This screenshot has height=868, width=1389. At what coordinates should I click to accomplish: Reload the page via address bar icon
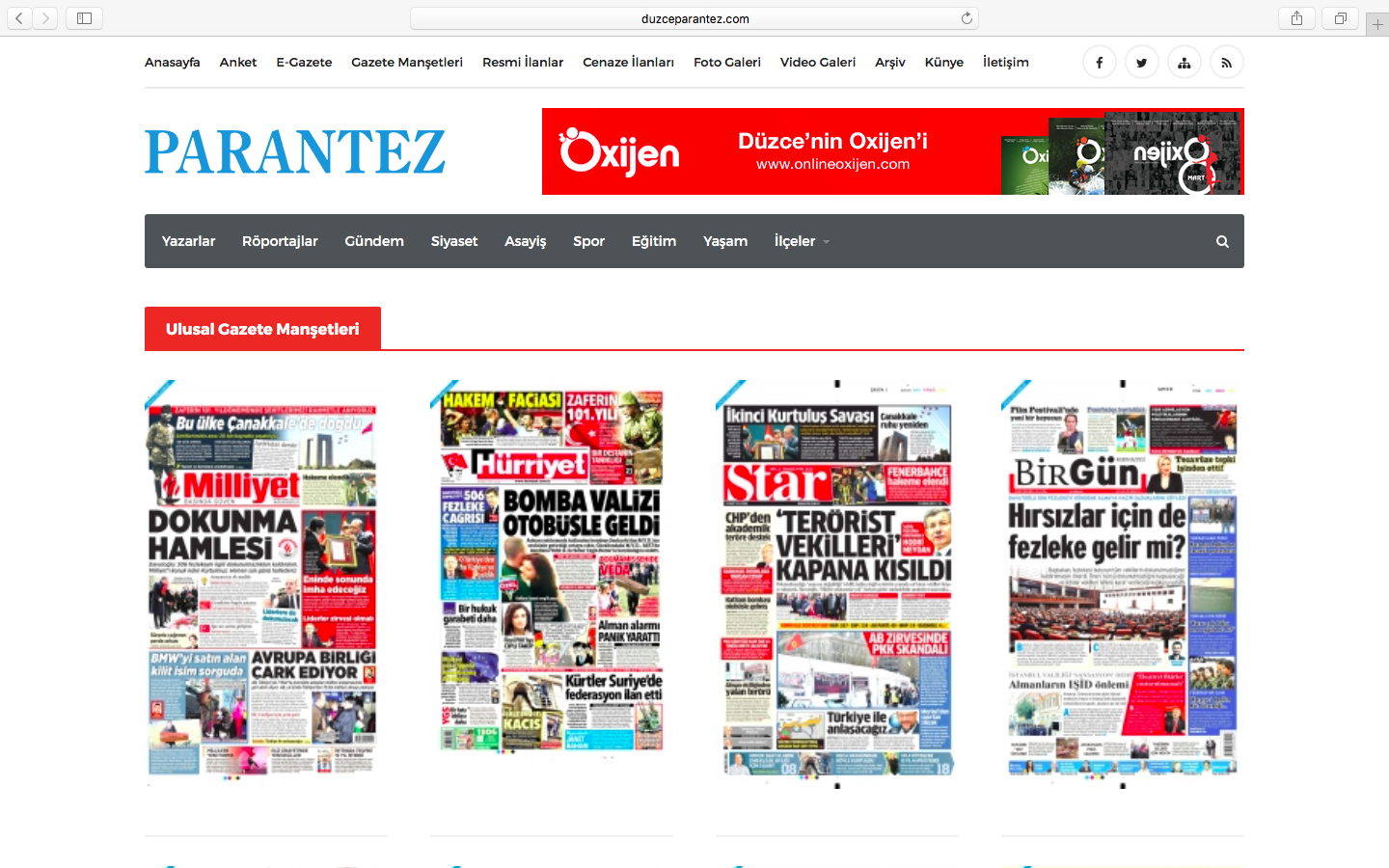coord(967,18)
